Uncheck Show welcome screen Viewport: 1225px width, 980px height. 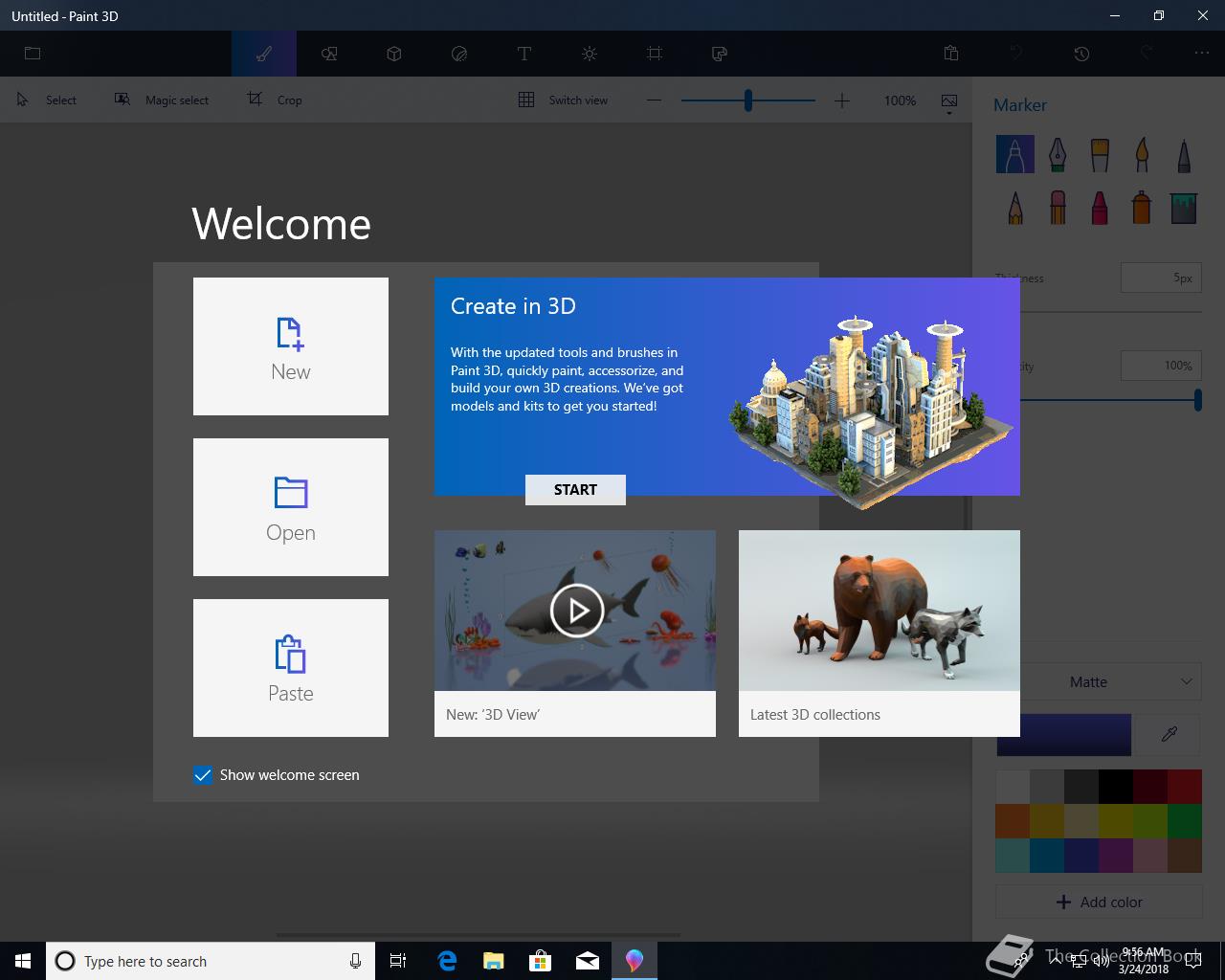pyautogui.click(x=203, y=775)
